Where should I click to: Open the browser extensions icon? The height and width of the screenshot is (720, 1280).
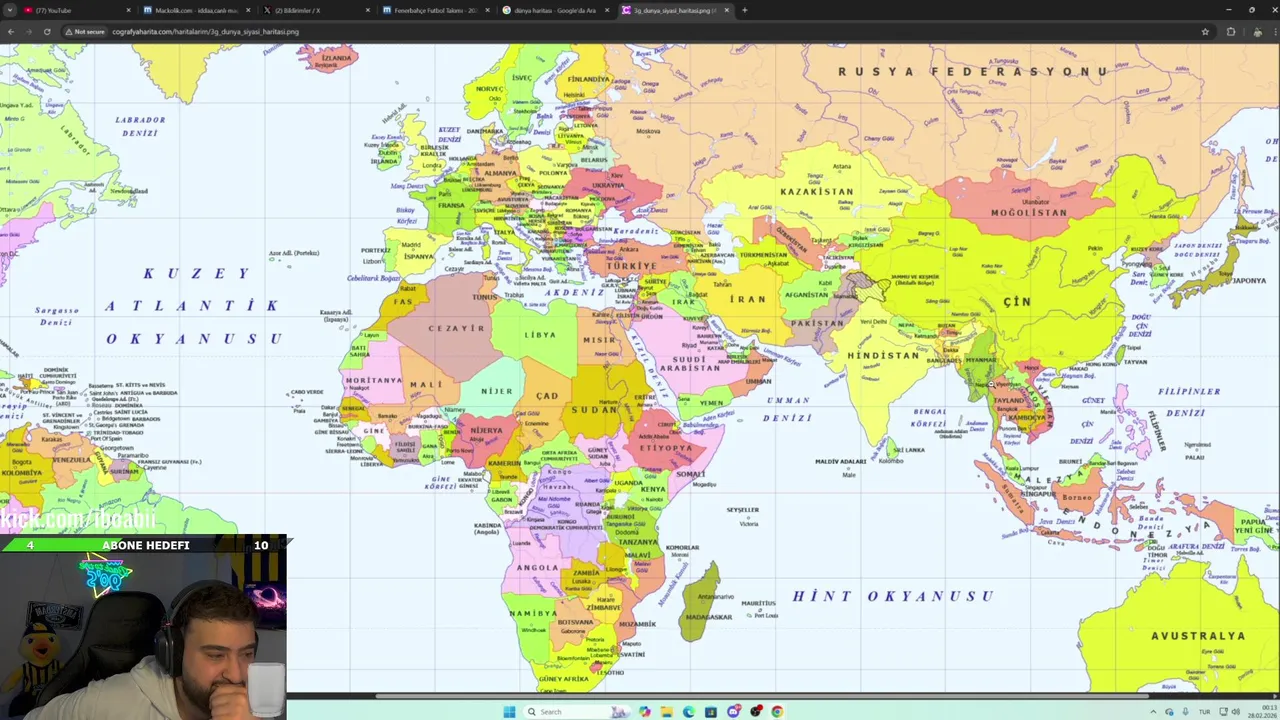[1231, 31]
